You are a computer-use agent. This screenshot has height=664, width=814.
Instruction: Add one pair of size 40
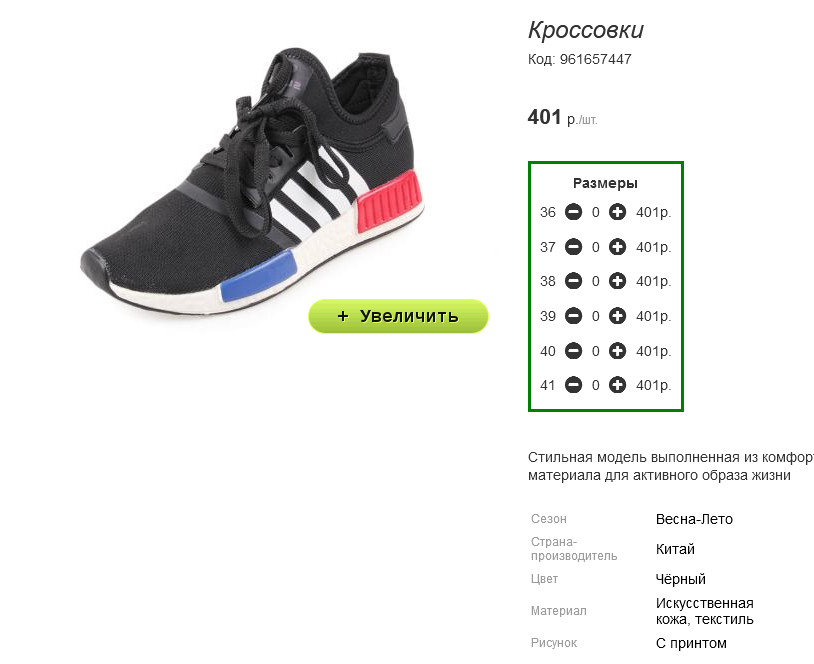(x=617, y=351)
